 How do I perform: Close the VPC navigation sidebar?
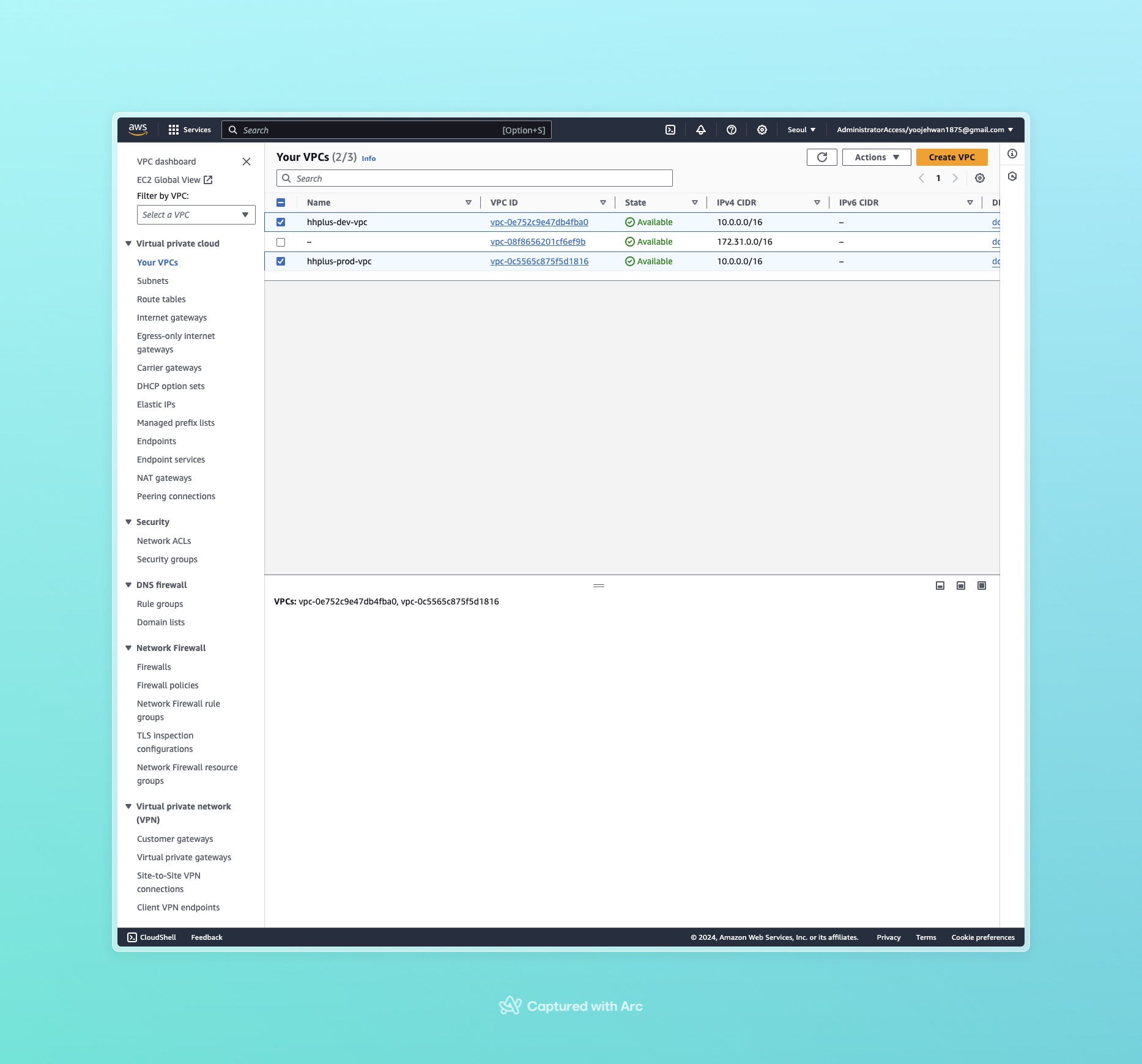click(x=247, y=162)
